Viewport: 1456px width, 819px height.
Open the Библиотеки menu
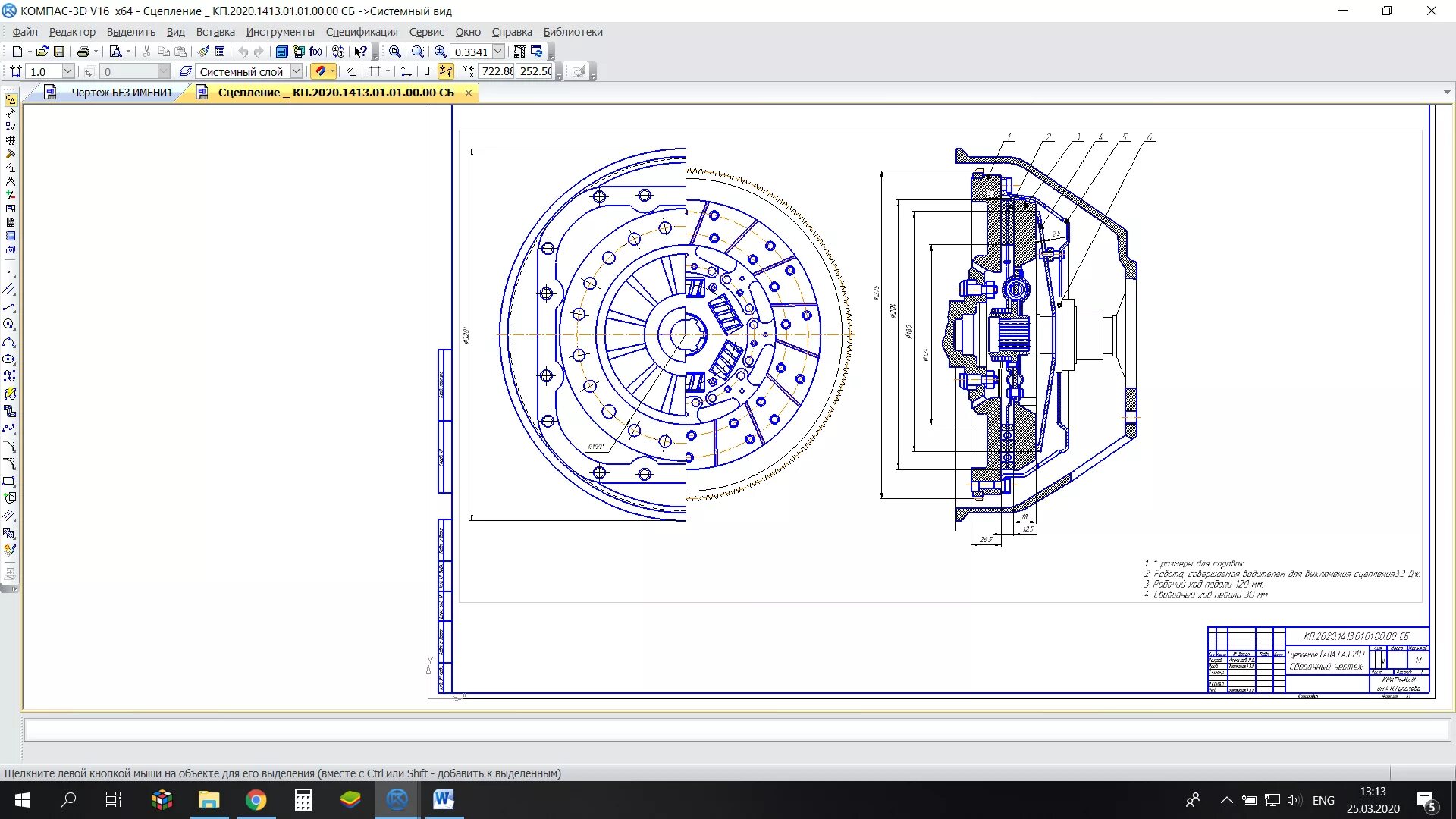[x=573, y=32]
